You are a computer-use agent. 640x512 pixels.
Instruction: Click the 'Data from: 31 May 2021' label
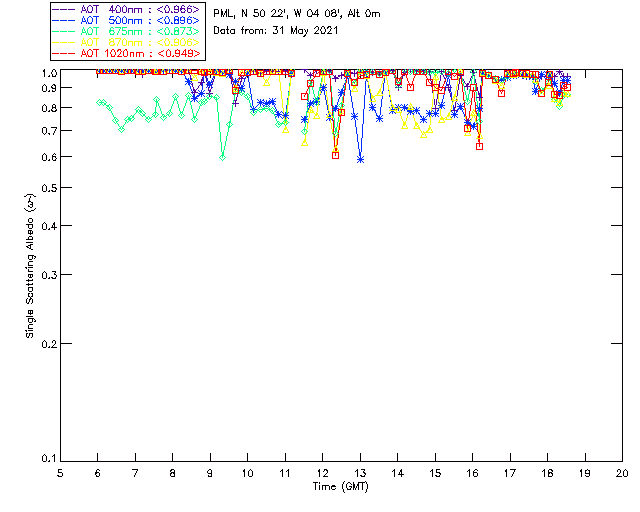[276, 31]
